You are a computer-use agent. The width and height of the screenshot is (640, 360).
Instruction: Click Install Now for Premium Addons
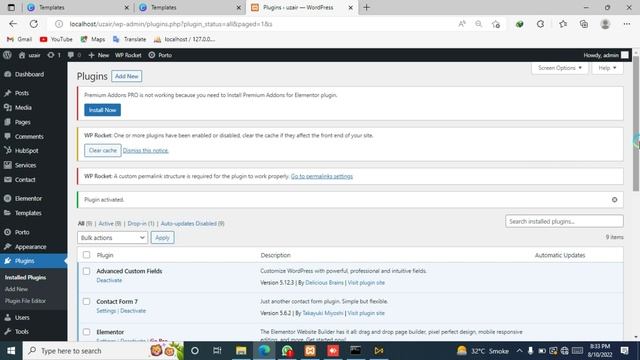coord(102,110)
